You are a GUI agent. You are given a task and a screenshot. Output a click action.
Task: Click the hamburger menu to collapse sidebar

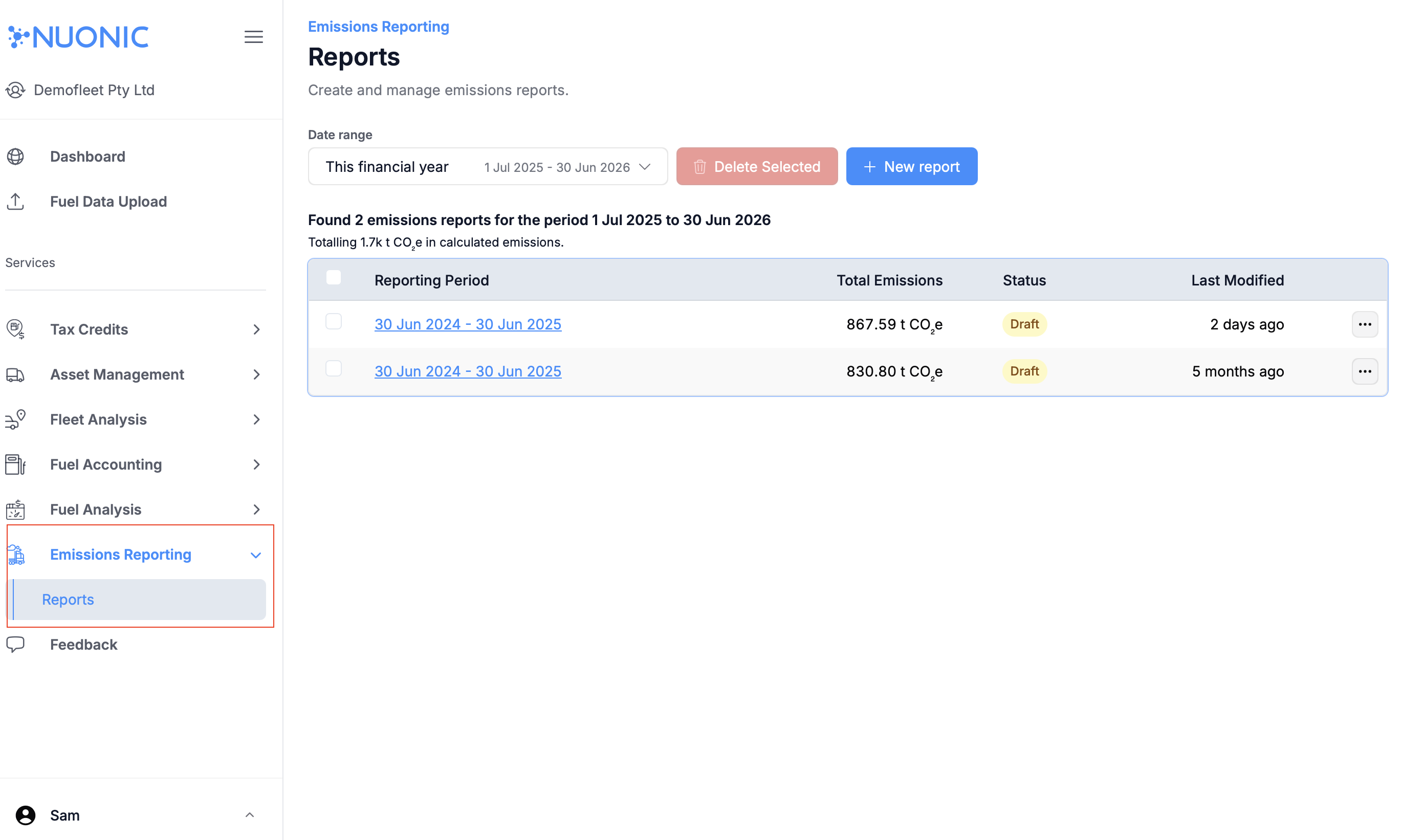click(254, 36)
